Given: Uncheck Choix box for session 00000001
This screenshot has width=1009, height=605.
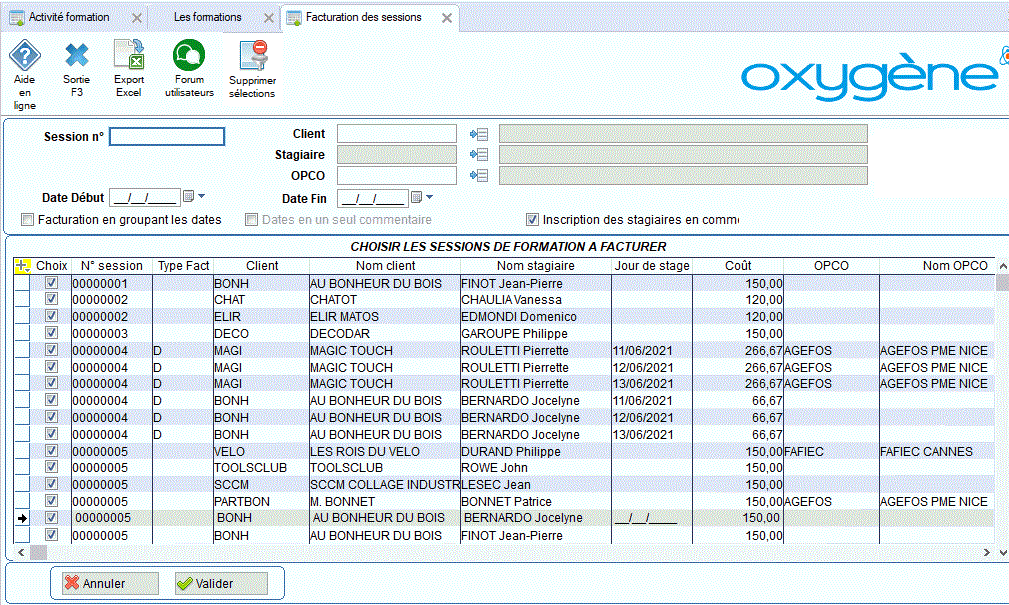Looking at the screenshot, I should 51,284.
